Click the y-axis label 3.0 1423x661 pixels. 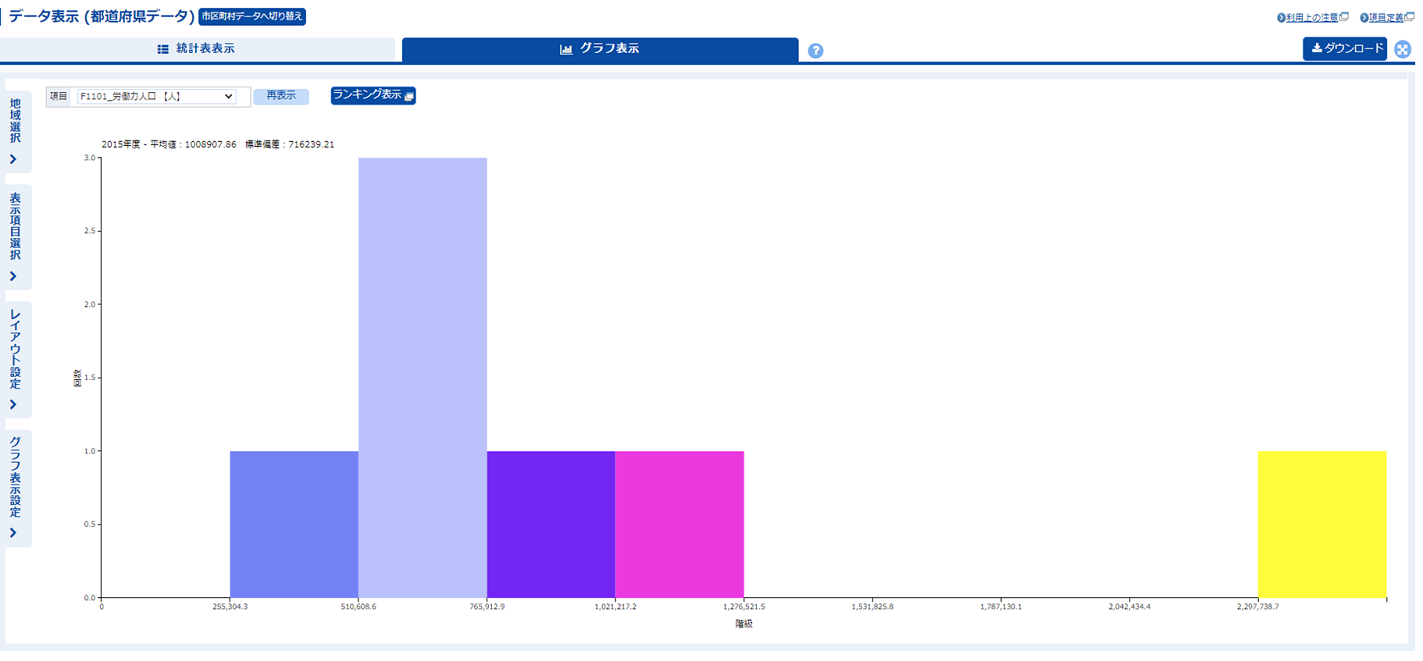coord(90,158)
